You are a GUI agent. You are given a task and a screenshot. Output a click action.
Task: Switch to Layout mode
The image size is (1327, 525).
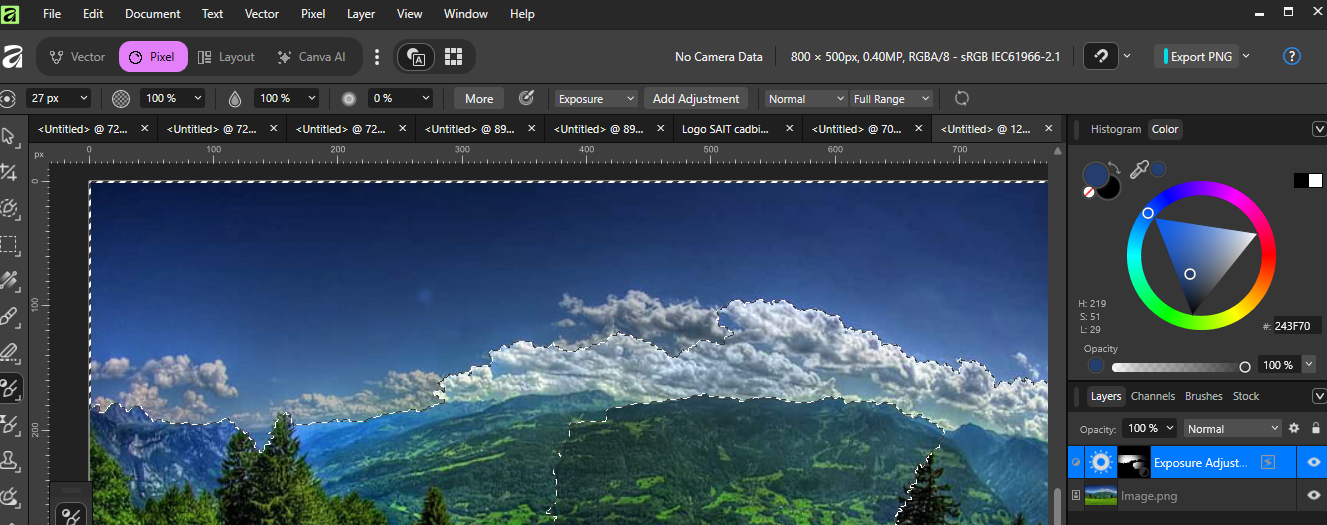[x=226, y=57]
